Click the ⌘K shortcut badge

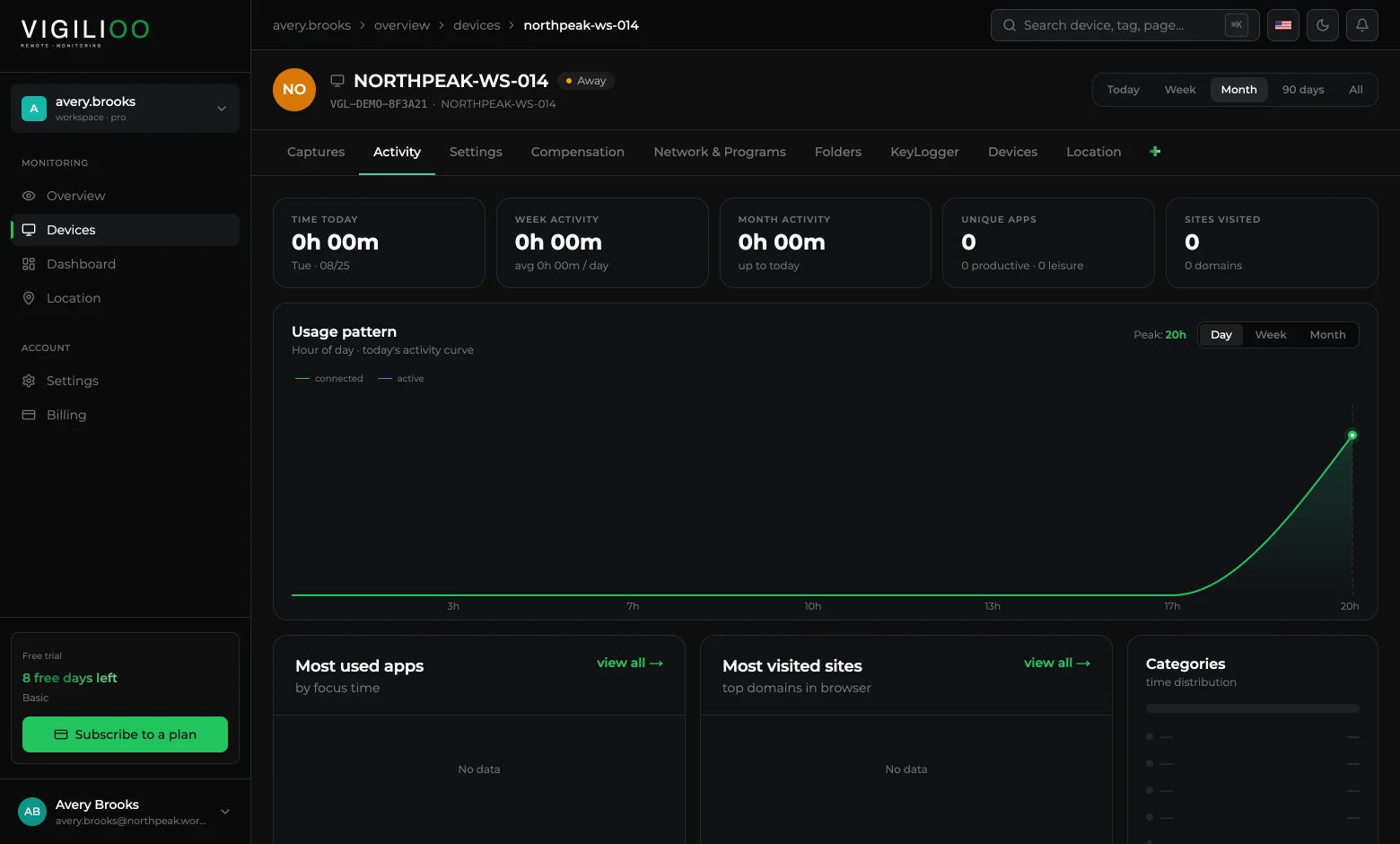pyautogui.click(x=1237, y=25)
